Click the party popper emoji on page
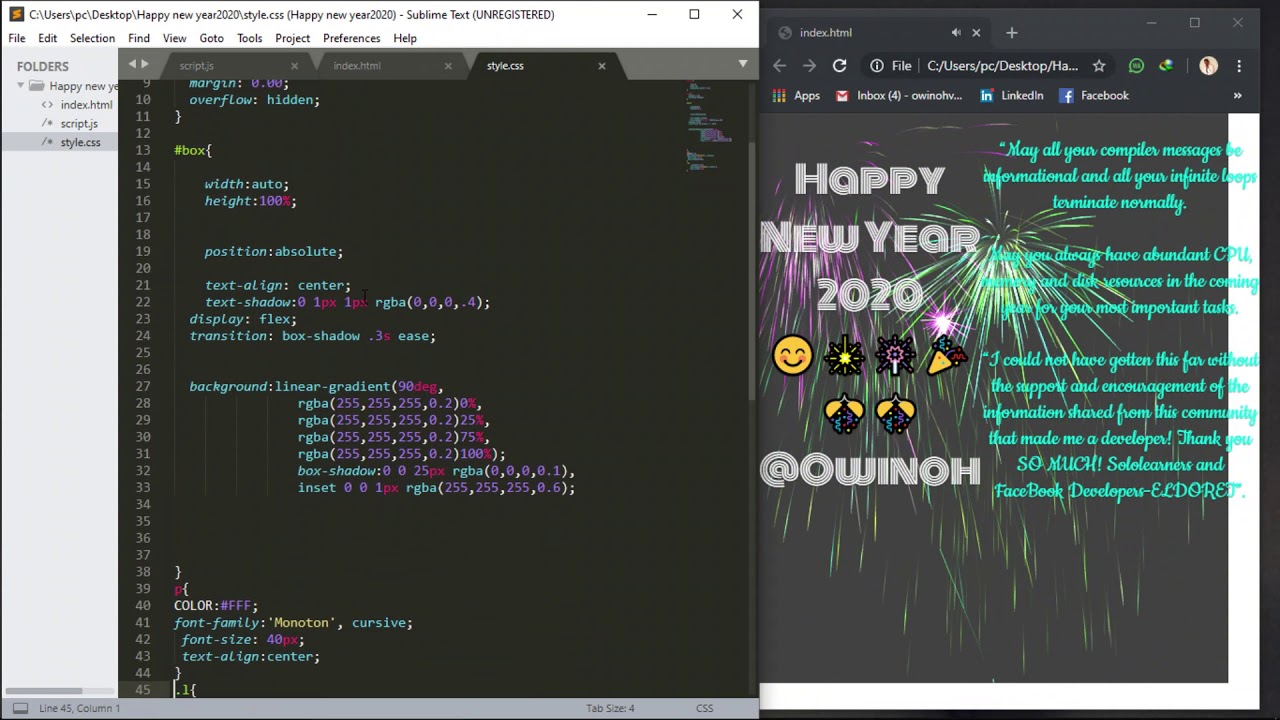1280x720 pixels. coord(946,355)
